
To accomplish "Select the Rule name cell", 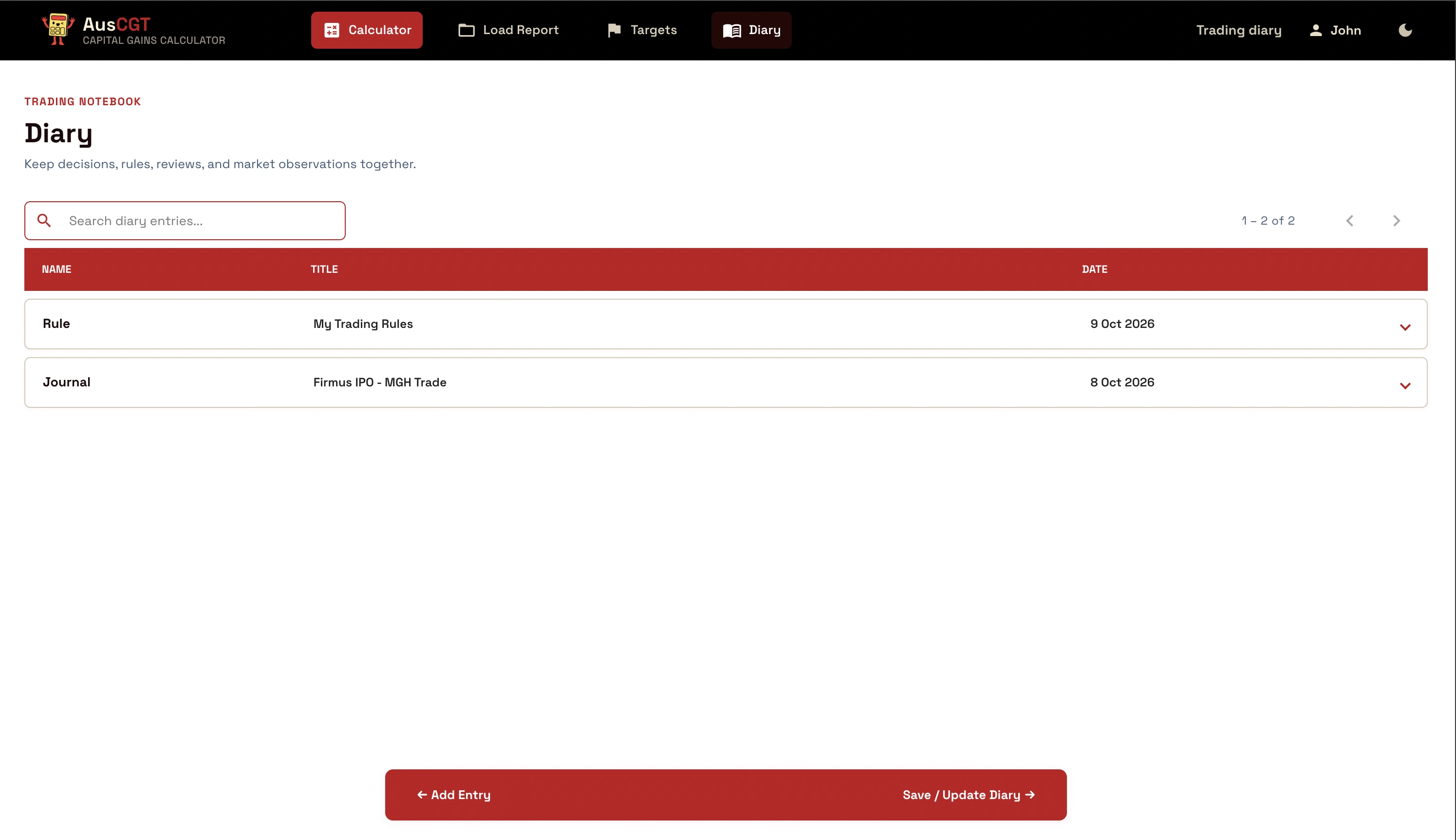I will [56, 324].
